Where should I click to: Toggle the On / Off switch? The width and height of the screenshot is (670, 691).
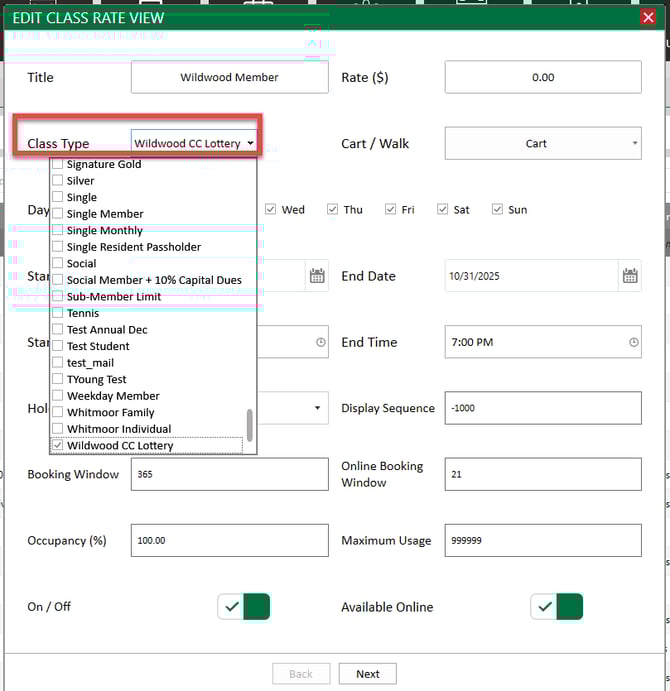click(244, 606)
